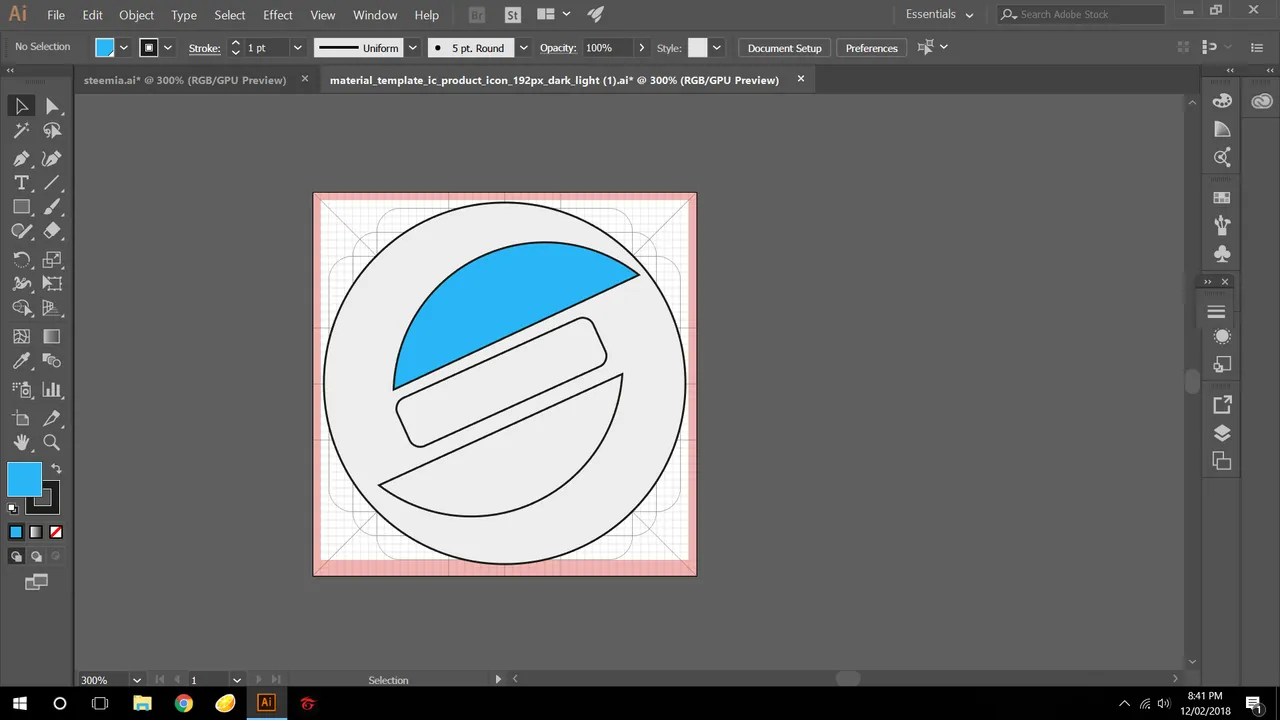Select the Lasso tool
This screenshot has height=720, width=1280.
pos(52,131)
